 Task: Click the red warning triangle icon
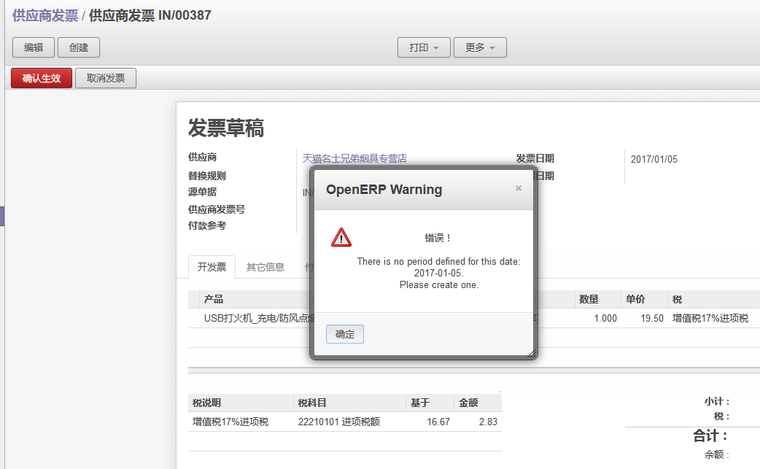point(342,237)
